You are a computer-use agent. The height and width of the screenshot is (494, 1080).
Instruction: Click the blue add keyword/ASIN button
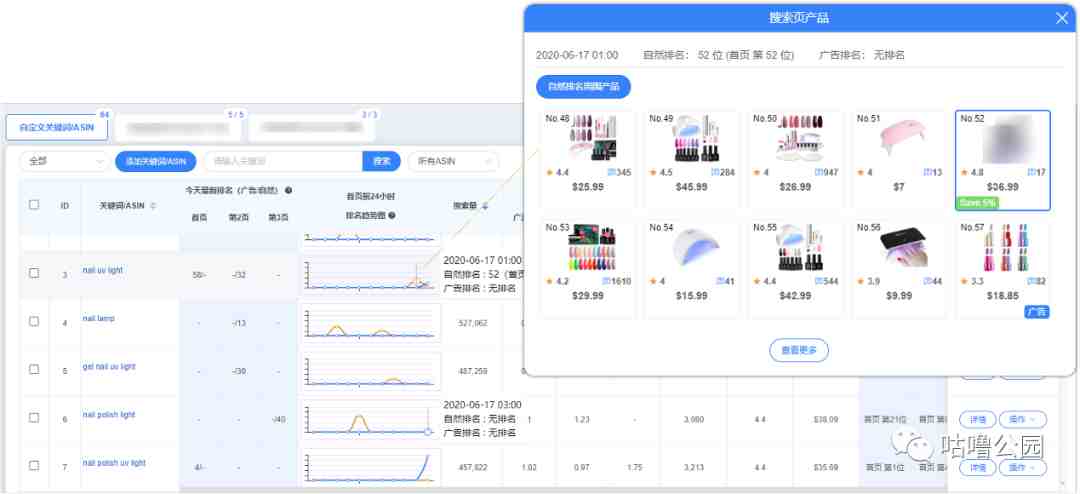pos(156,161)
